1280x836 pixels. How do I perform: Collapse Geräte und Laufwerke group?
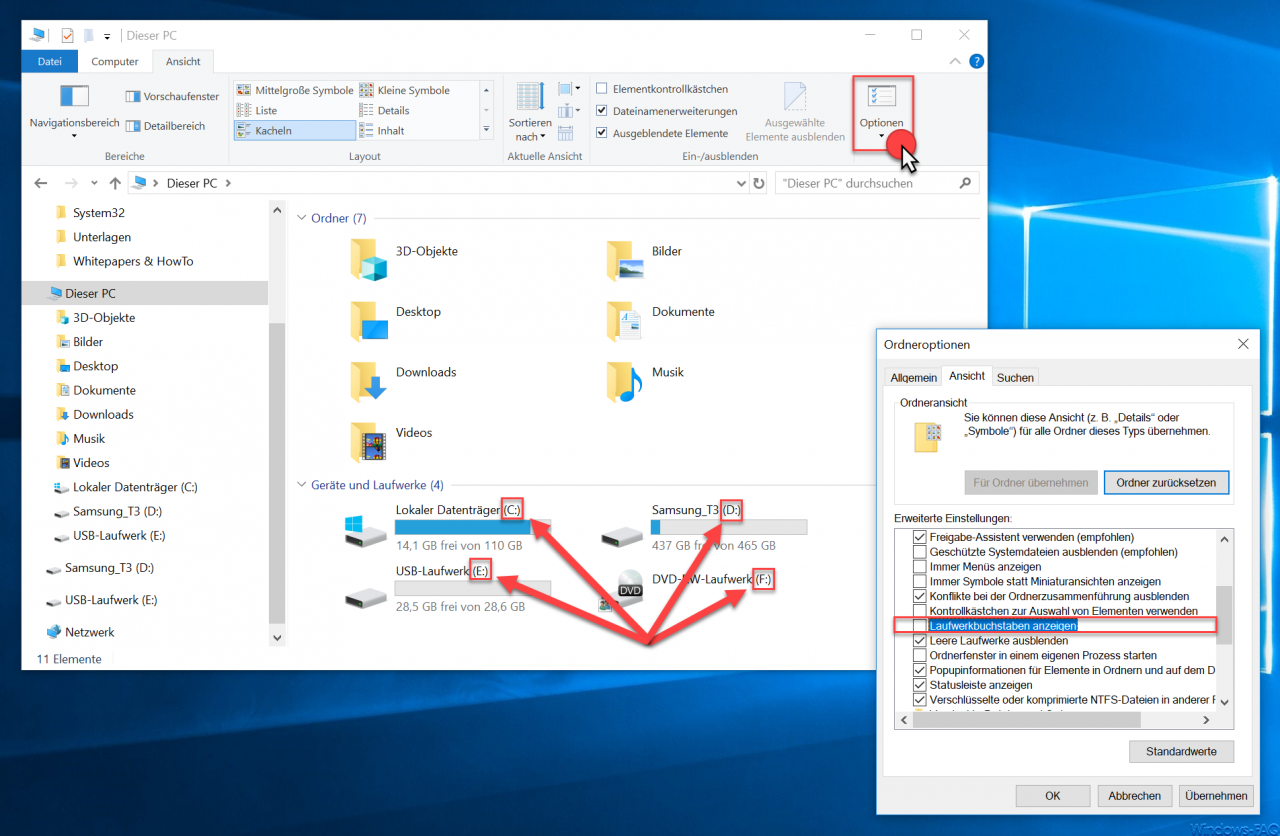coord(302,485)
